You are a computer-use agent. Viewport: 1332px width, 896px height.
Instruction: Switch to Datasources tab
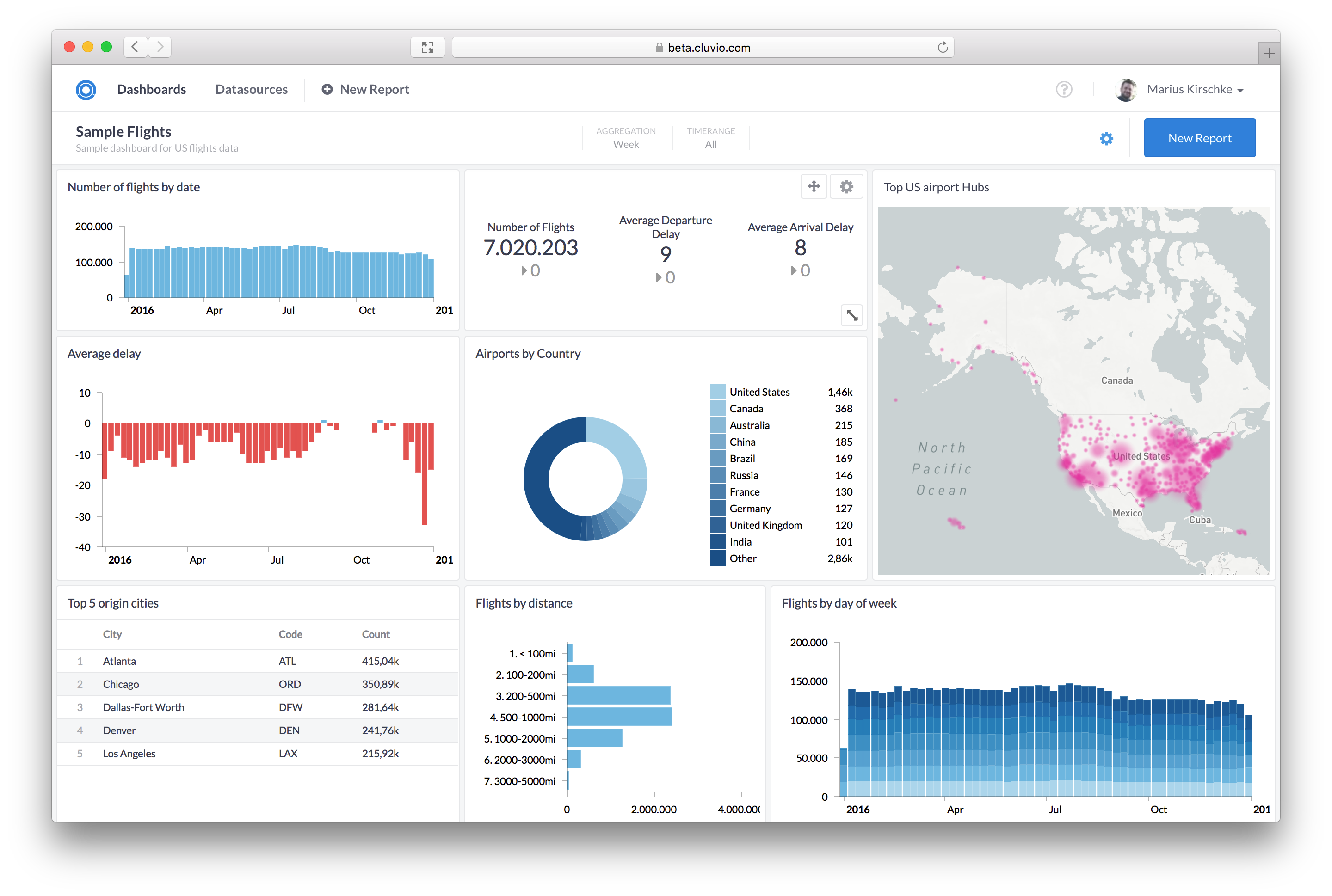pos(252,90)
